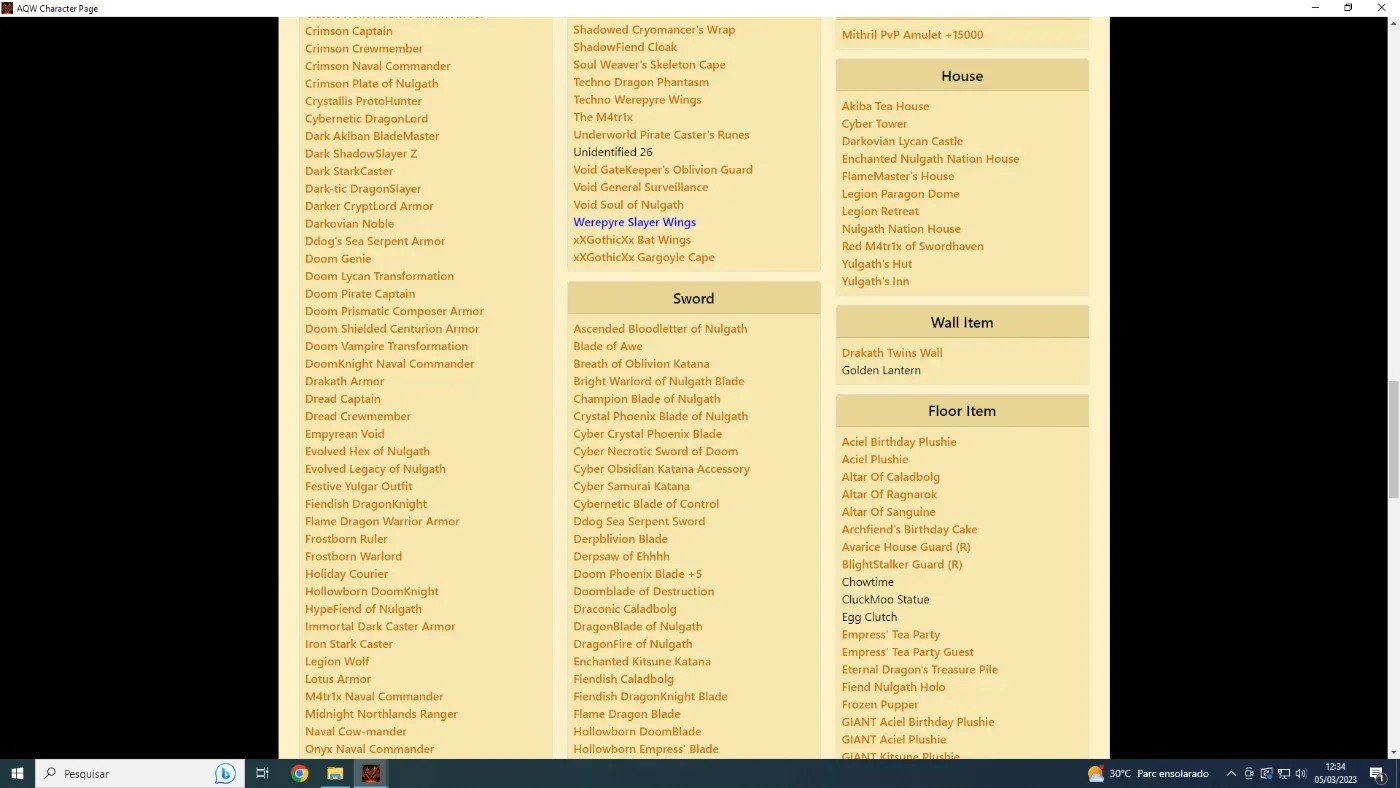This screenshot has height=788, width=1400.
Task: Click the Pesquisar search field
Action: [140, 773]
